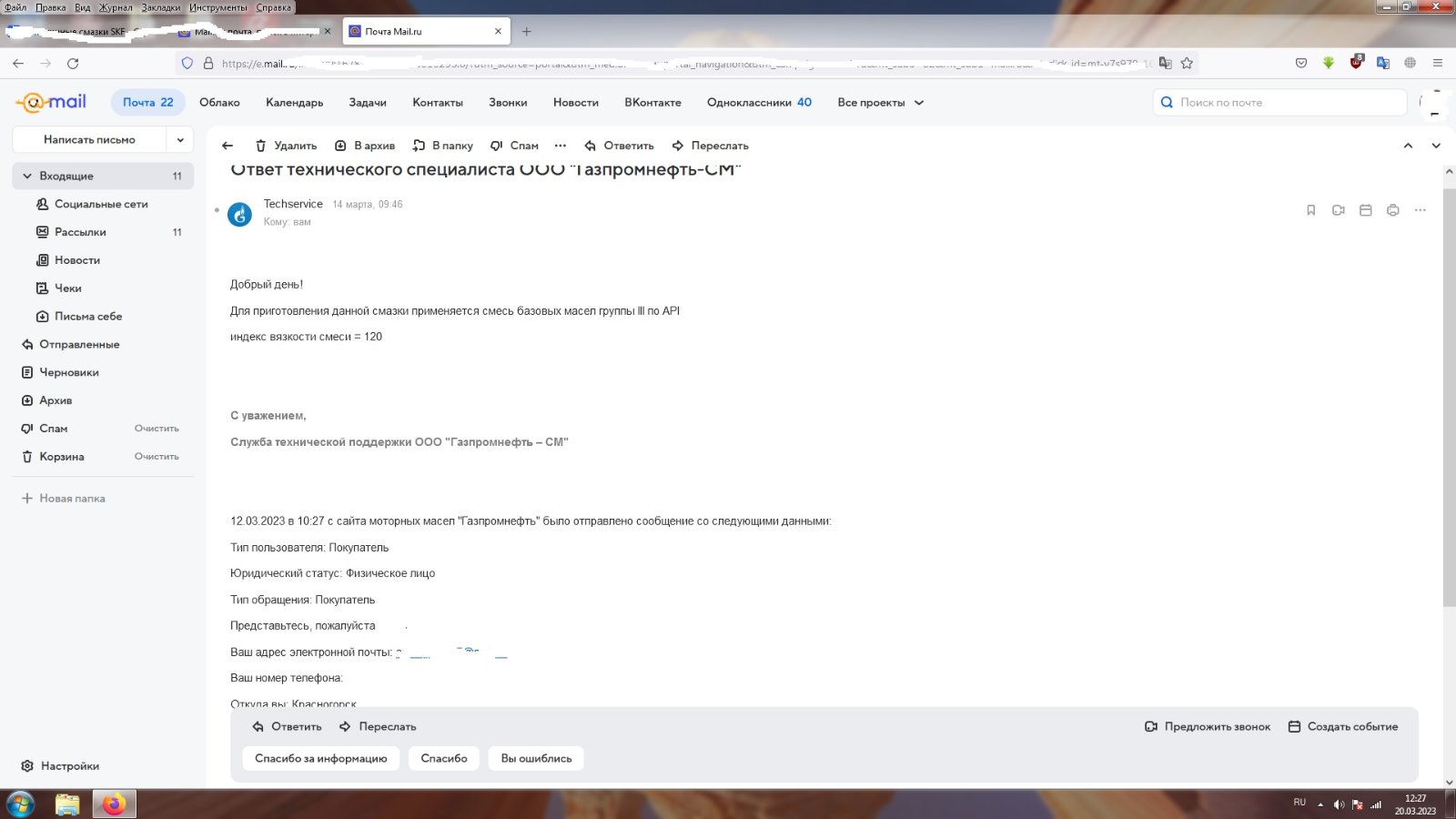Send quick reply Вы ошиблись
Image resolution: width=1456 pixels, height=819 pixels.
tap(536, 759)
